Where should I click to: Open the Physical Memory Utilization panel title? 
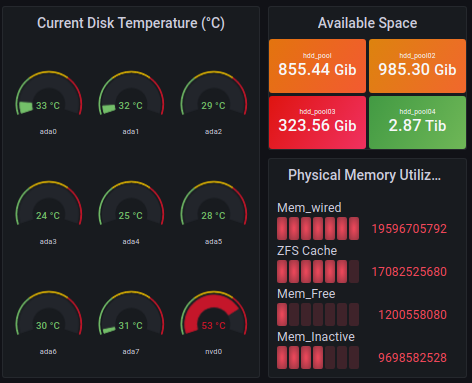coord(364,175)
